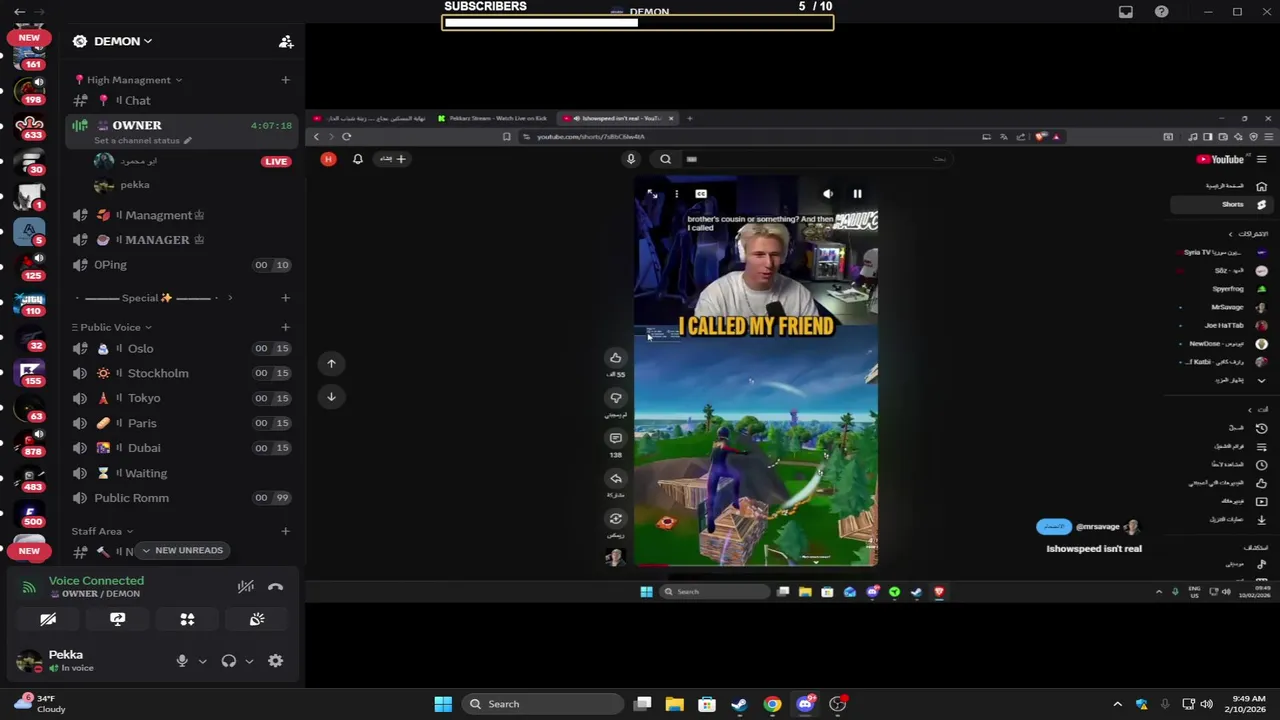Image resolution: width=1280 pixels, height=720 pixels.
Task: Open the server icon with 878 badge
Action: coord(29,442)
